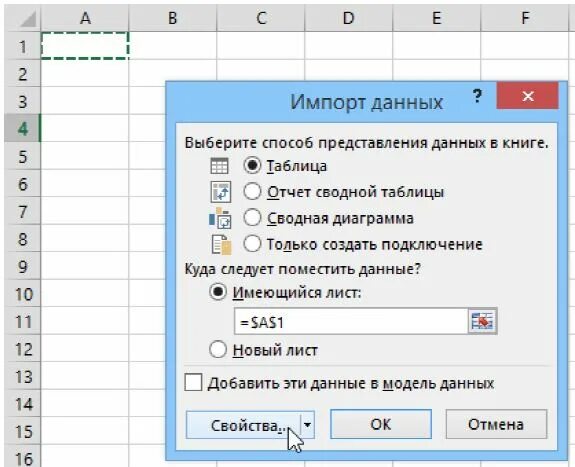
Task: Open the help question mark icon
Action: (x=477, y=96)
